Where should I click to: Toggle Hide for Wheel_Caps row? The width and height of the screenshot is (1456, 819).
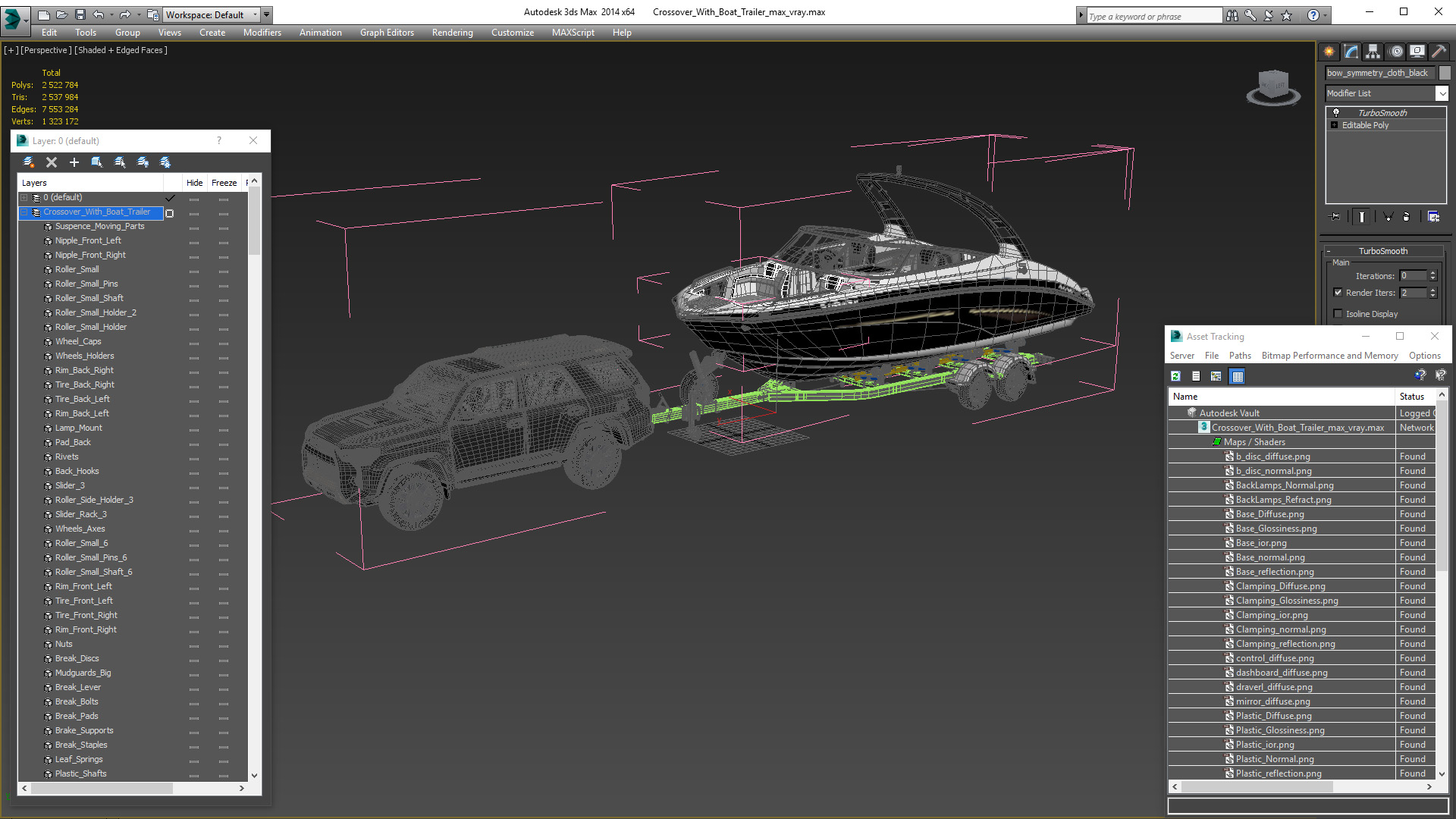(194, 342)
